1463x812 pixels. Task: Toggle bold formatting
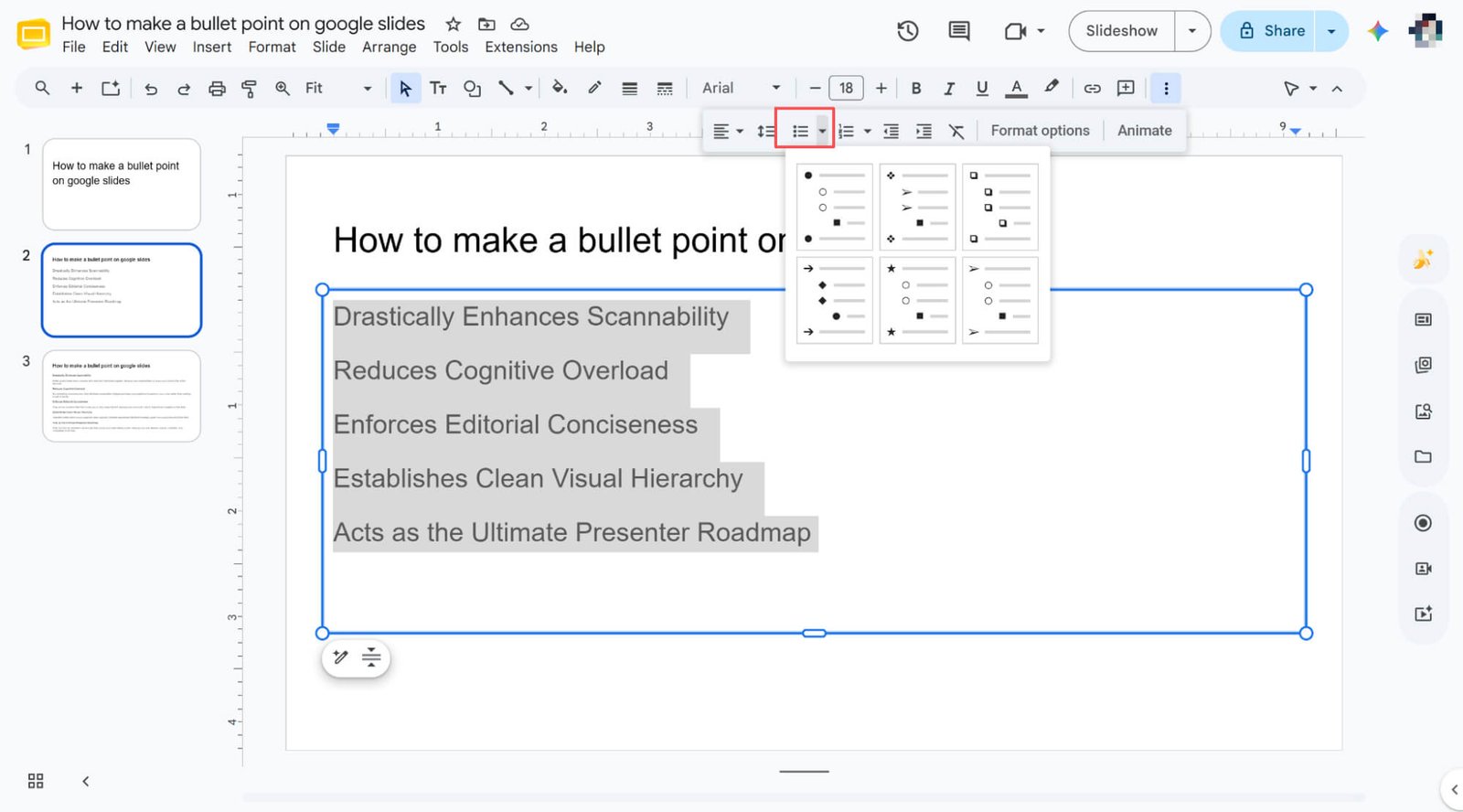[915, 89]
